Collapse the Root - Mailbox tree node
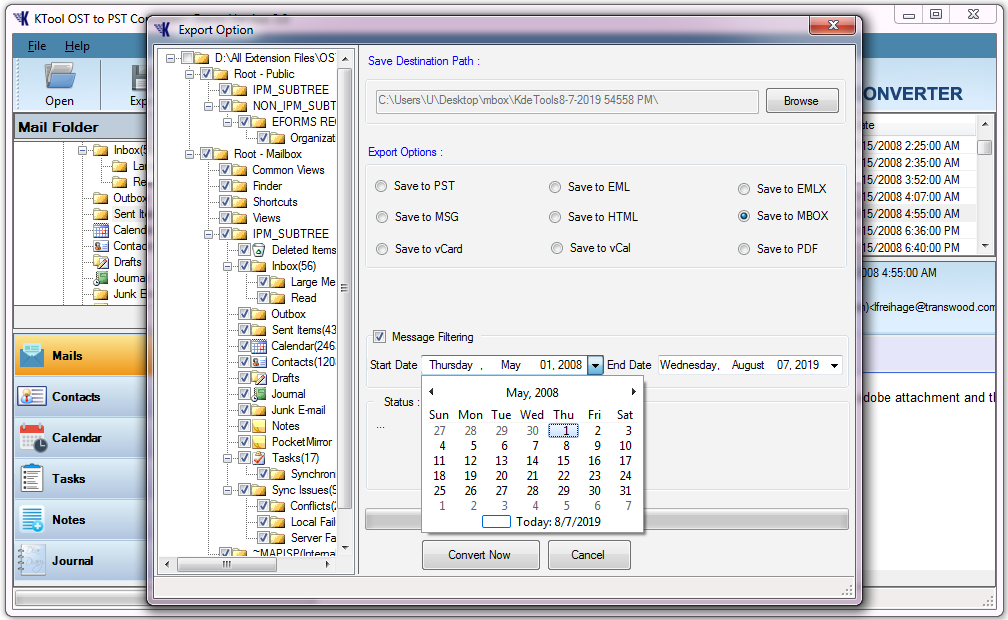Image resolution: width=1008 pixels, height=620 pixels. pyautogui.click(x=188, y=154)
